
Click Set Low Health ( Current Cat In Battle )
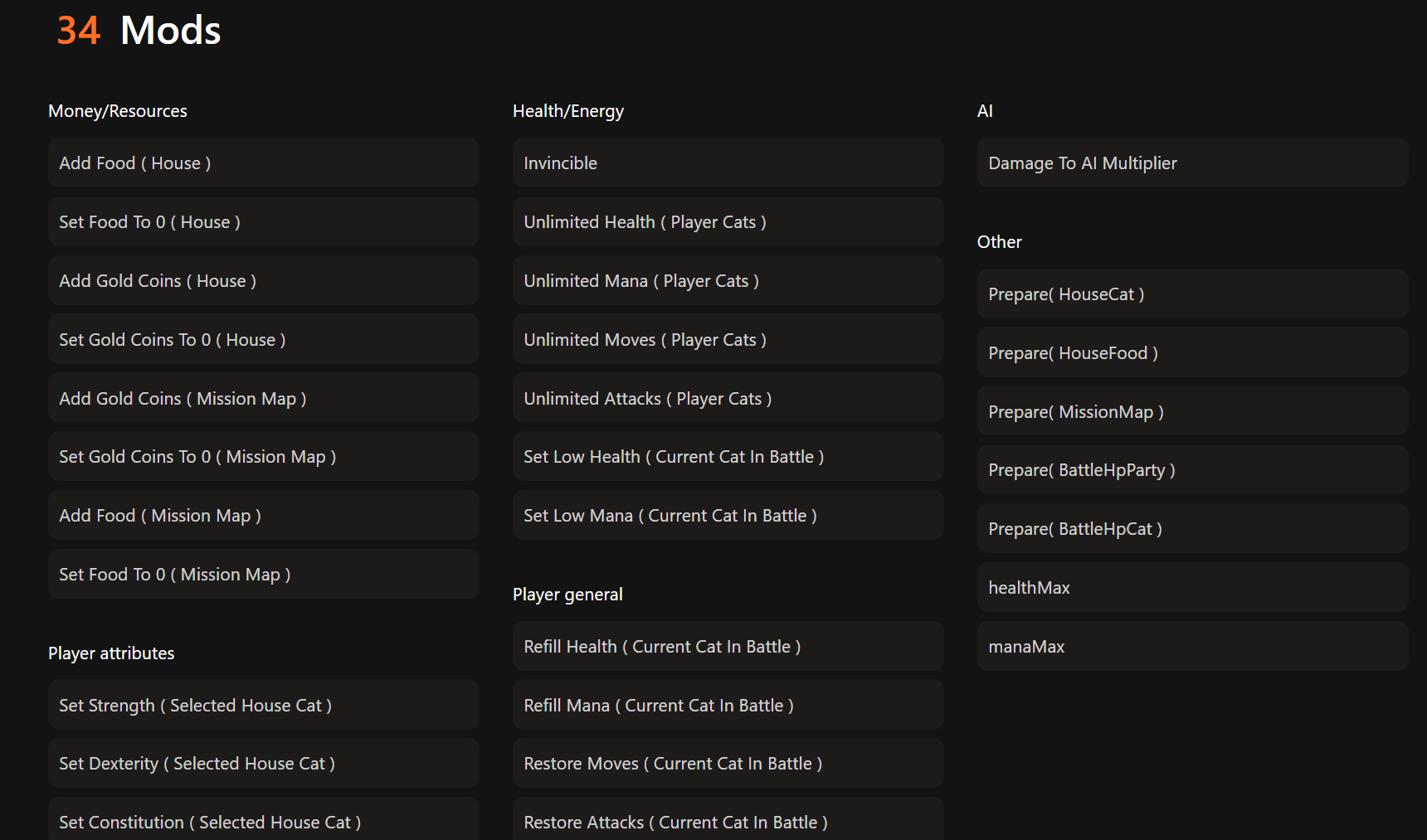pyautogui.click(x=727, y=457)
